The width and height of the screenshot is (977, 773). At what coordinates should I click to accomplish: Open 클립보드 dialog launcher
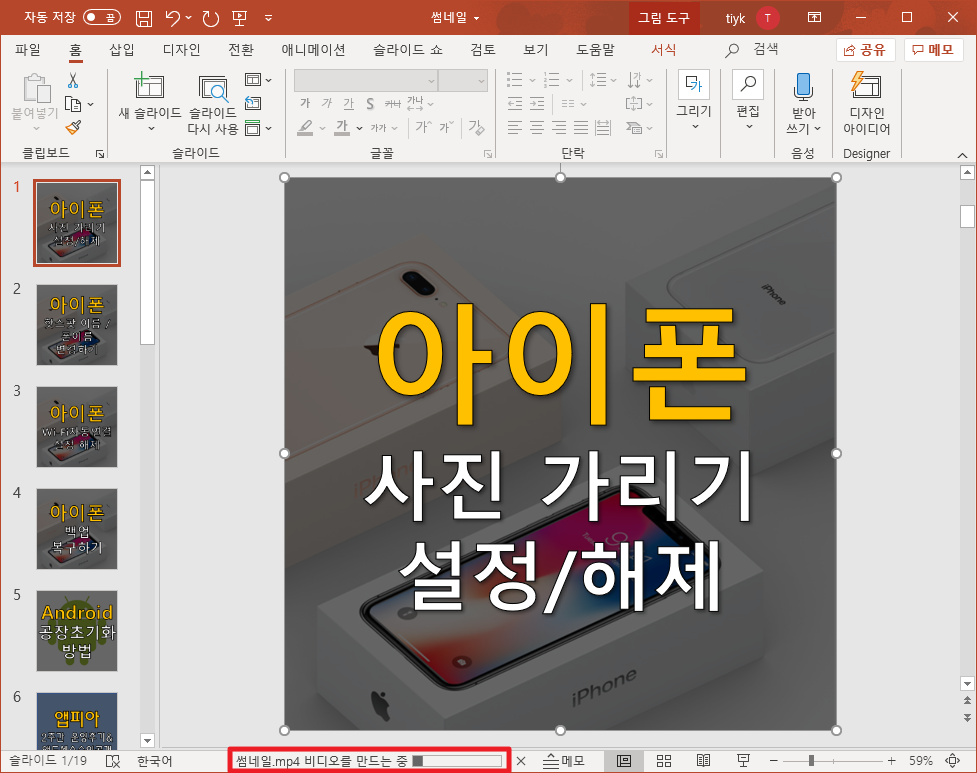(x=100, y=154)
